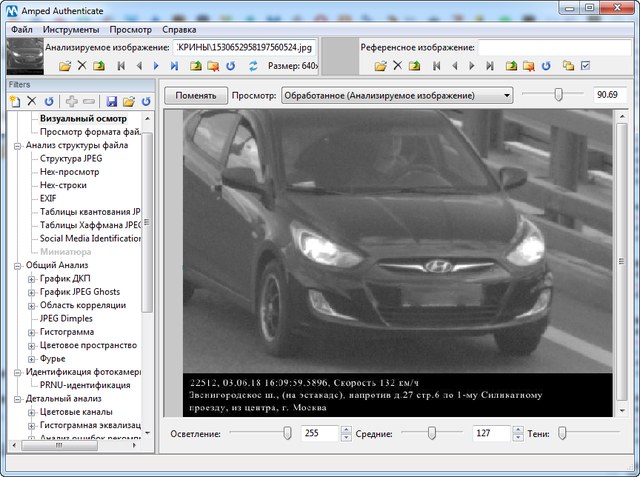
Task: Click the green plus icon in Filters toolbar
Action: coord(71,102)
